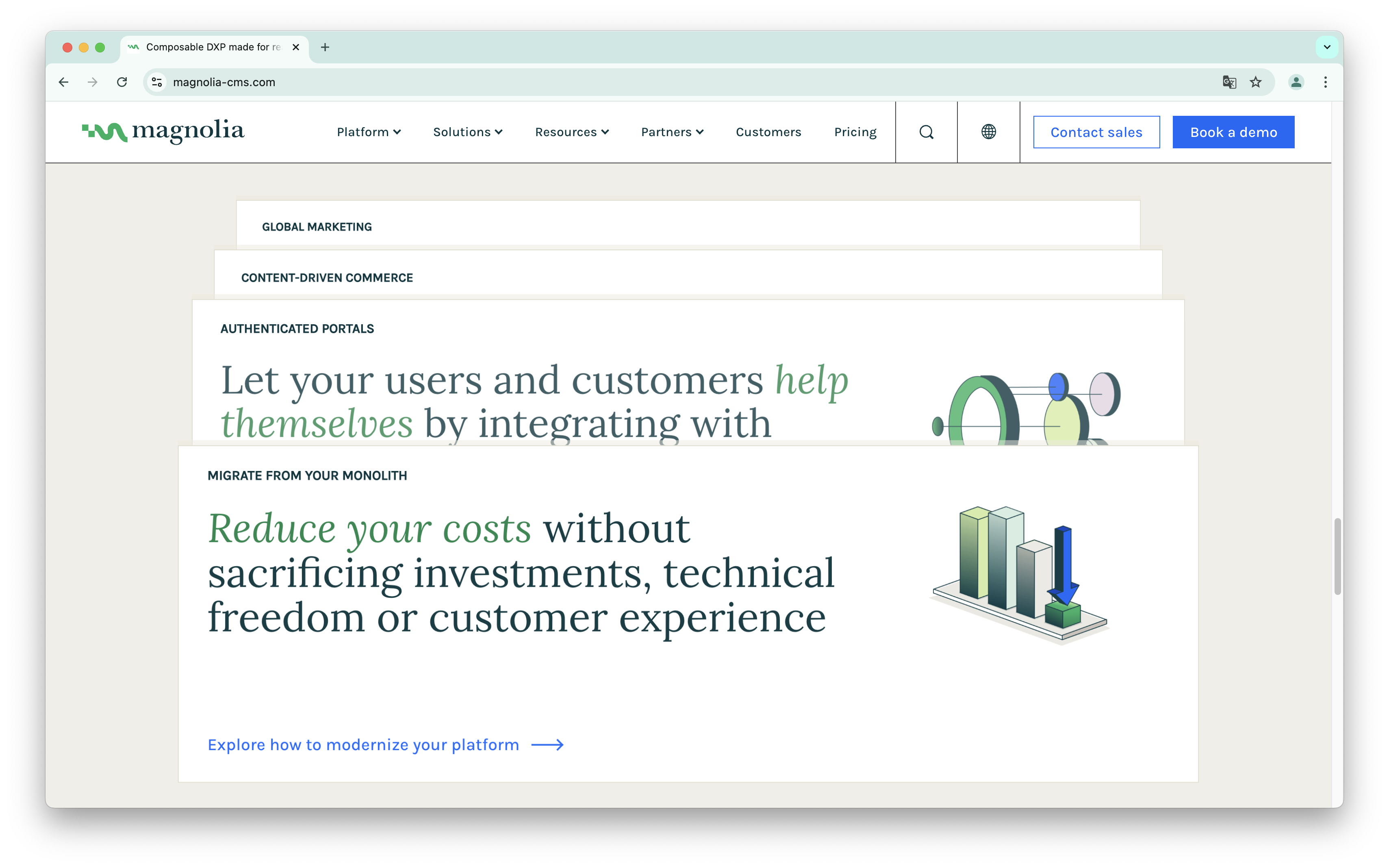The height and width of the screenshot is (868, 1389).
Task: Click the Book a demo button
Action: coord(1233,132)
